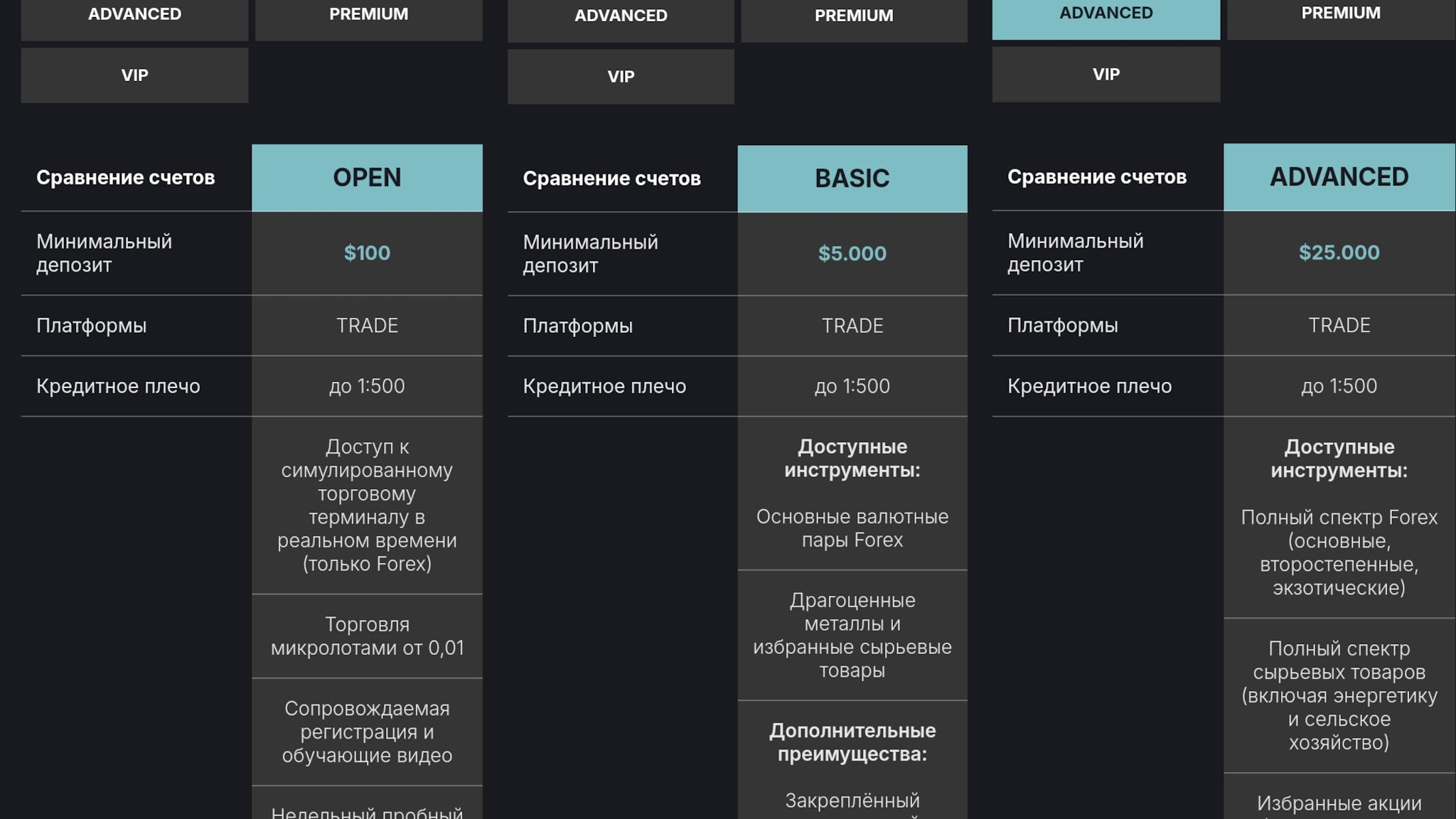
Task: Click the ADVANCED account column header
Action: point(1339,177)
